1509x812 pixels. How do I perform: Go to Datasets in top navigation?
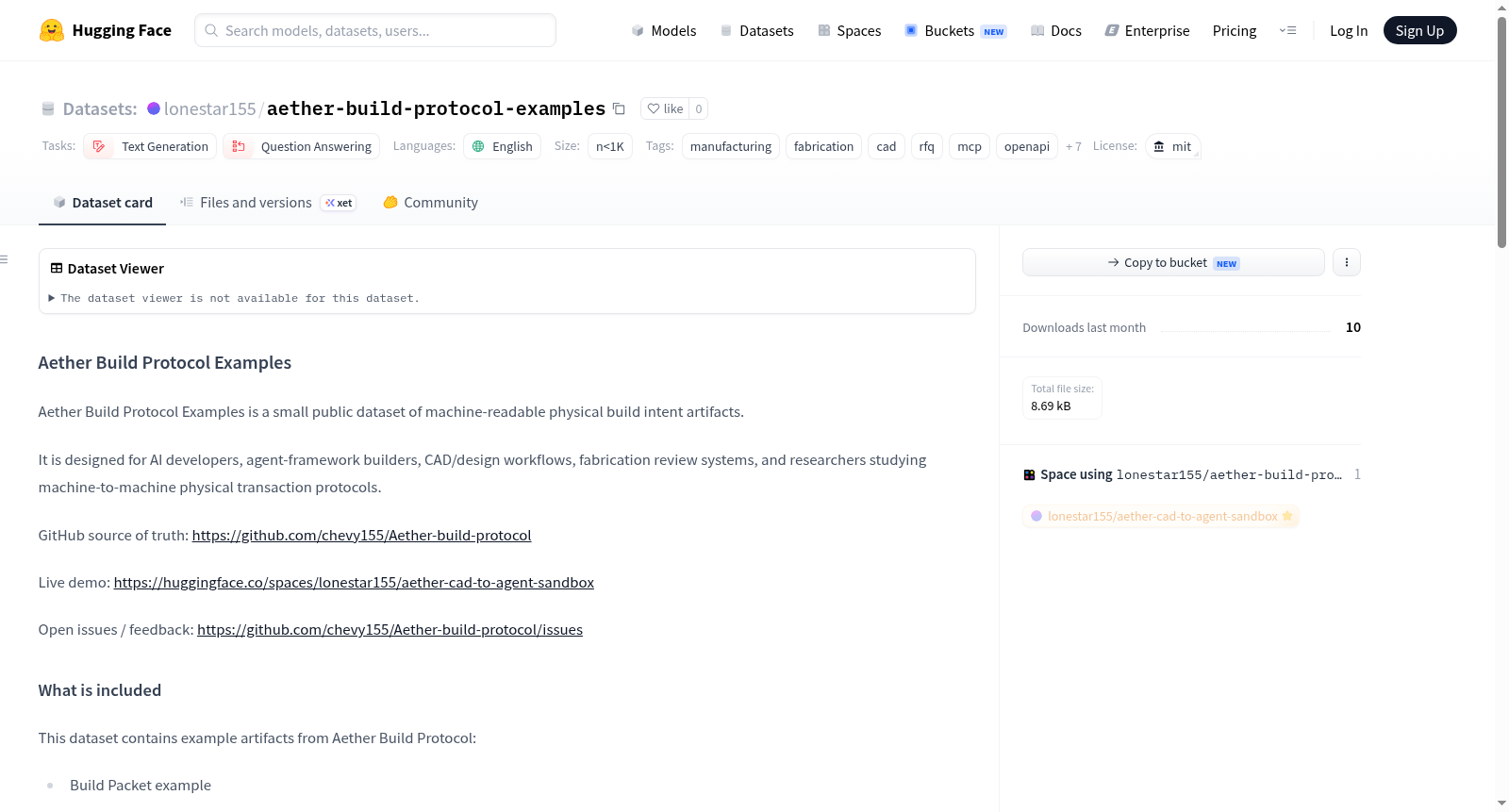pyautogui.click(x=756, y=30)
